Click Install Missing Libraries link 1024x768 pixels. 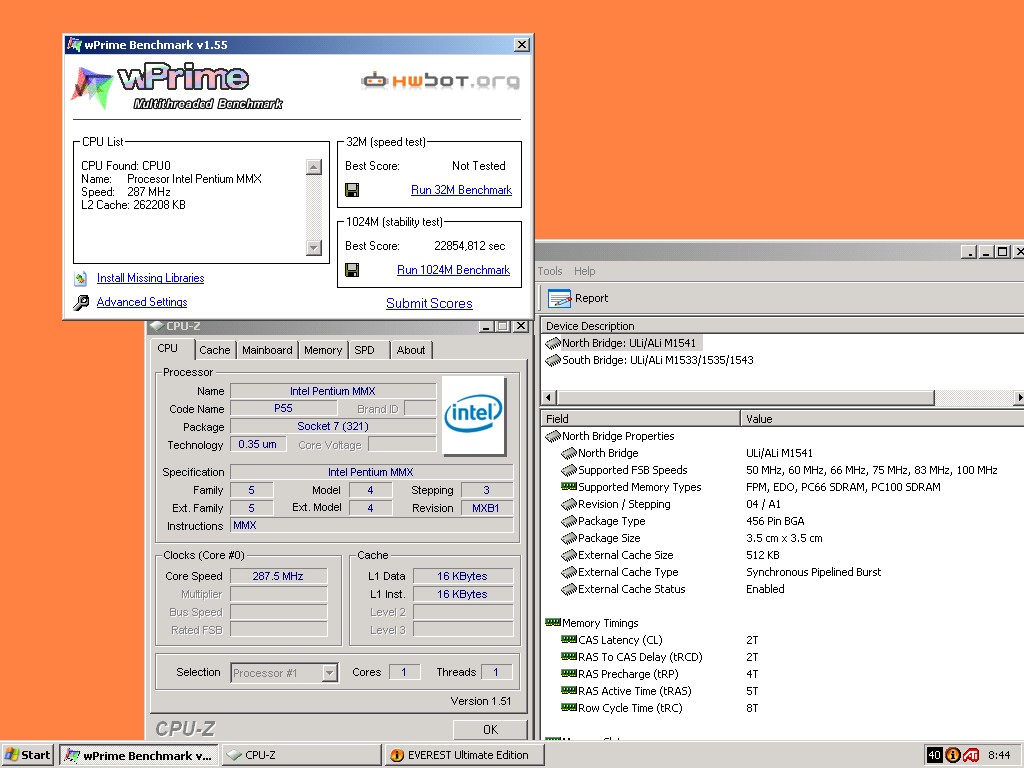(x=150, y=278)
